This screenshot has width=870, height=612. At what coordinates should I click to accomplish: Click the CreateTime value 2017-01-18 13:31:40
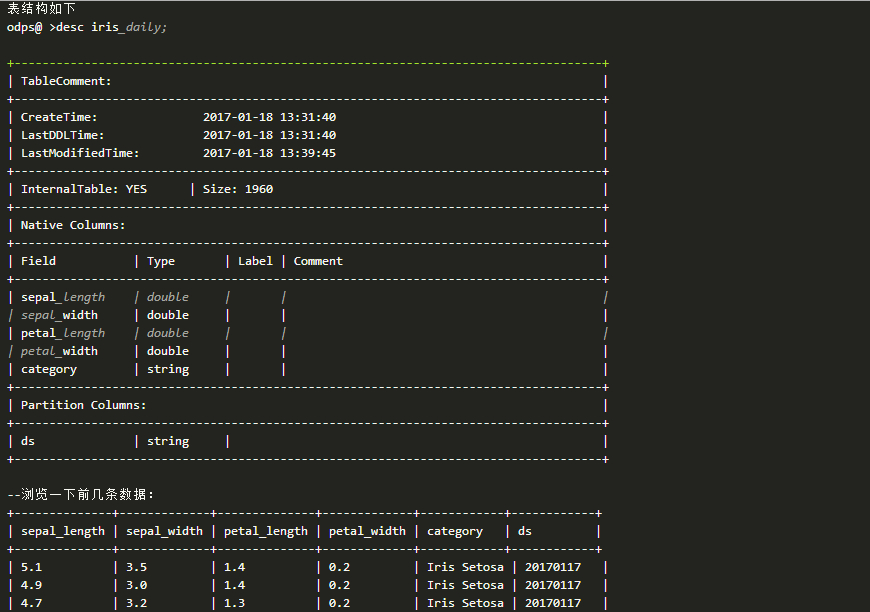(x=269, y=117)
